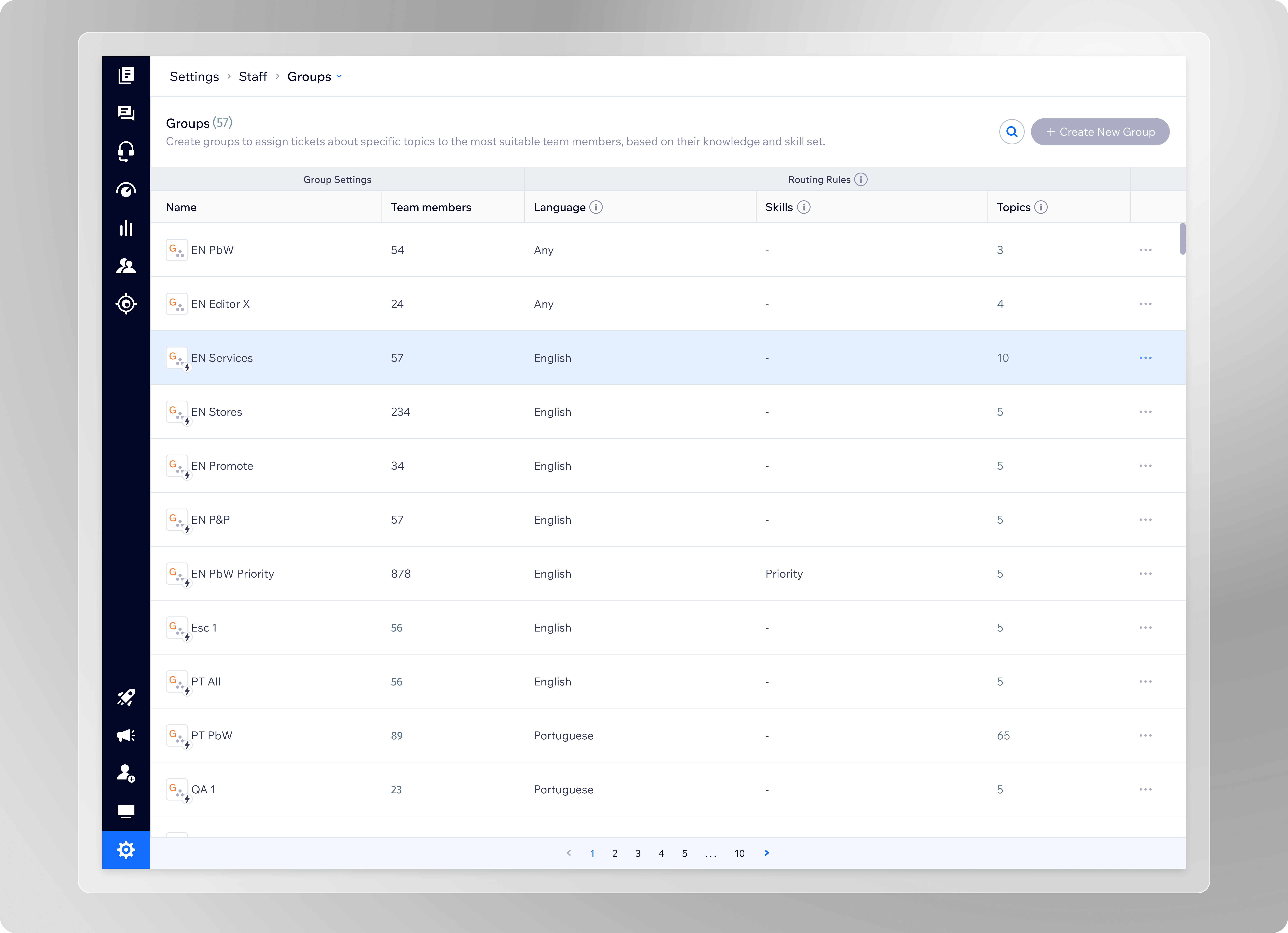Screen dimensions: 1288x933
Task: Select the EN Promote group name
Action: [222, 466]
